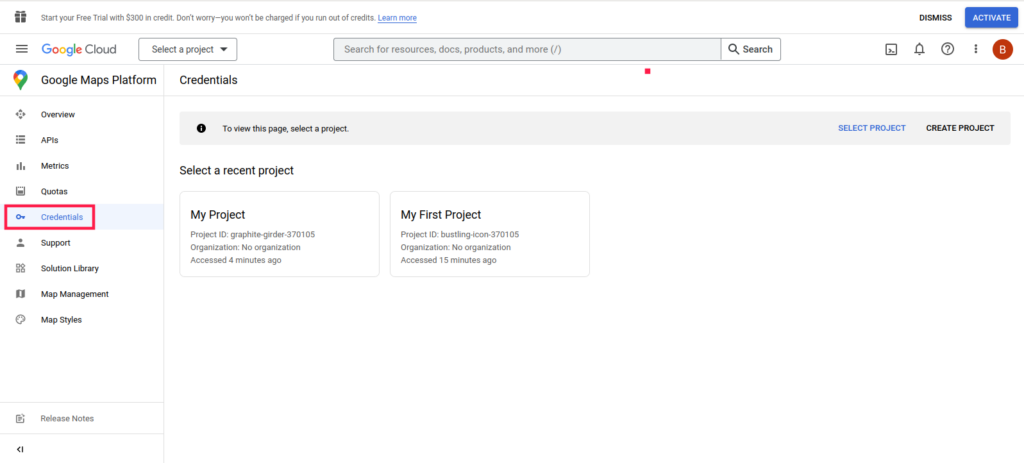Click the DISMISS button in banner
Image resolution: width=1024 pixels, height=463 pixels.
click(935, 18)
